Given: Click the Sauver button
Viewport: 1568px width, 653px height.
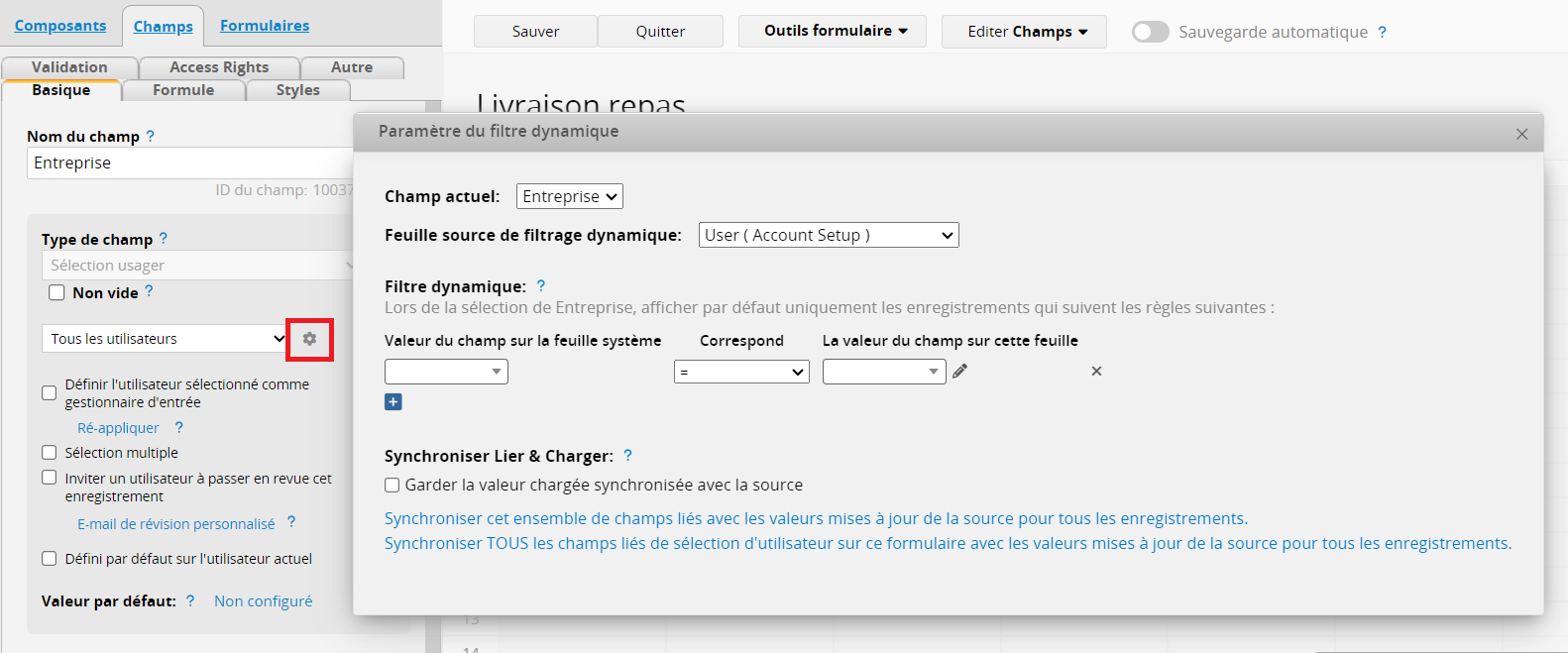Looking at the screenshot, I should pos(535,32).
